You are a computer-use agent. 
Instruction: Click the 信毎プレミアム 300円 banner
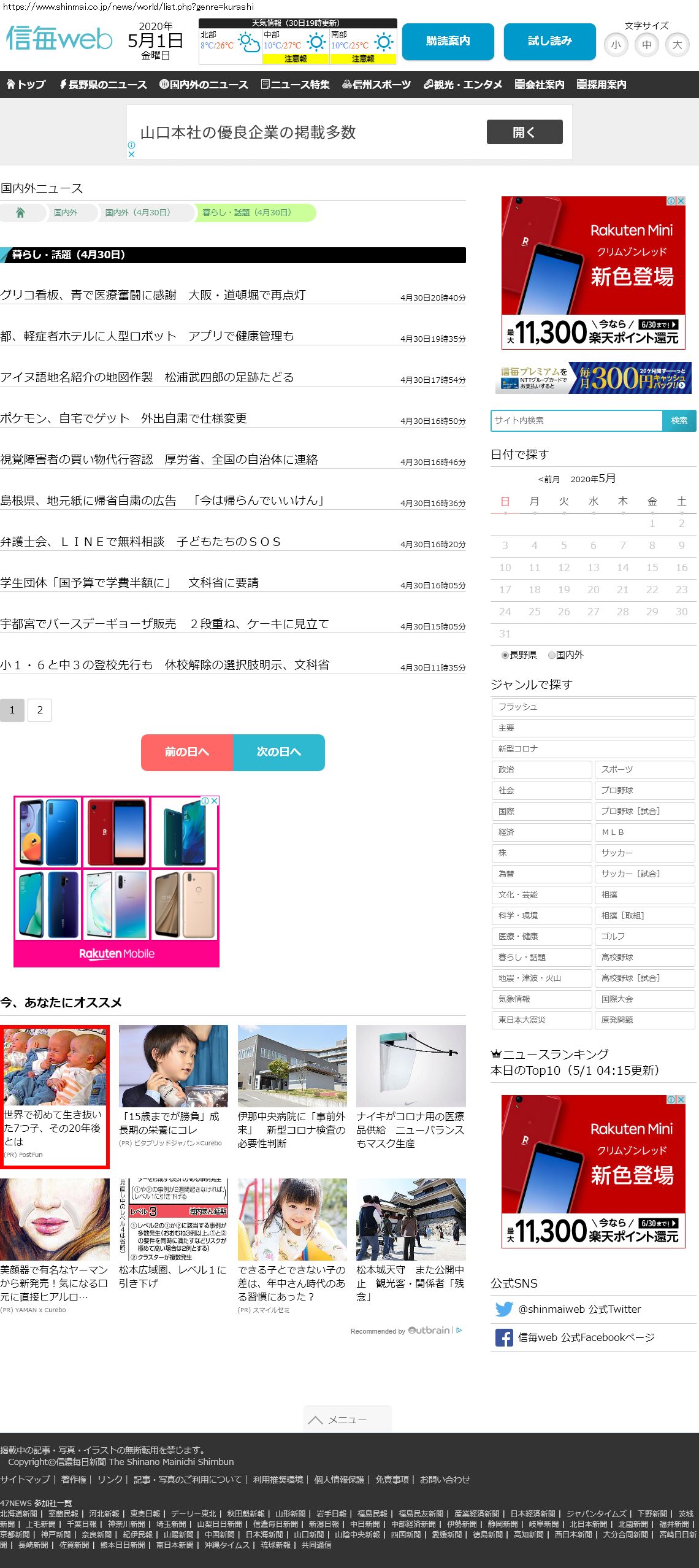594,378
